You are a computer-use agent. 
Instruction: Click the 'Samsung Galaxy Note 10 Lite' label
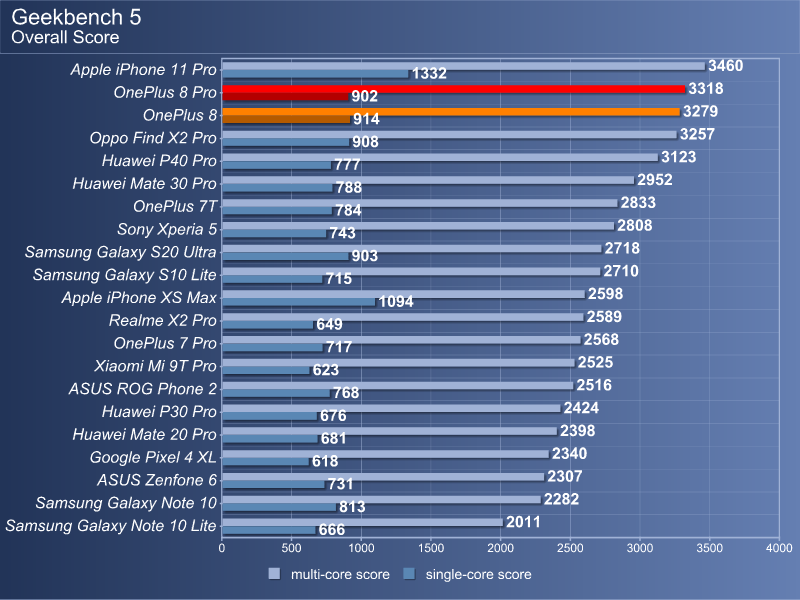[111, 526]
